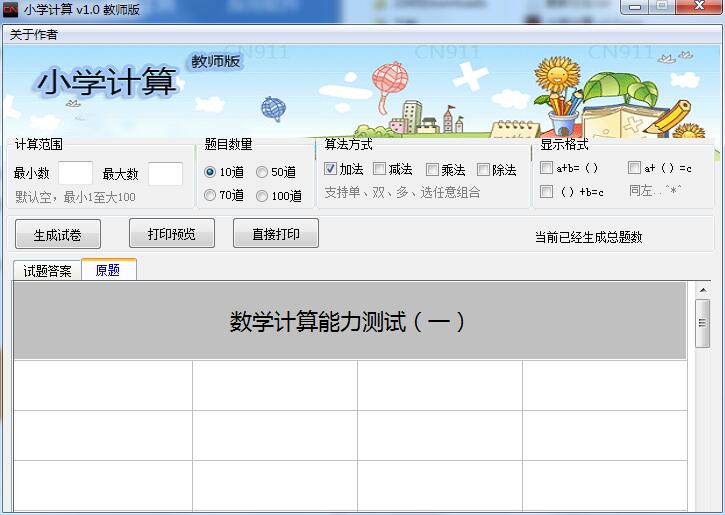
Task: Click the 默认空，最小1至大100 hint text
Action: tap(75, 197)
